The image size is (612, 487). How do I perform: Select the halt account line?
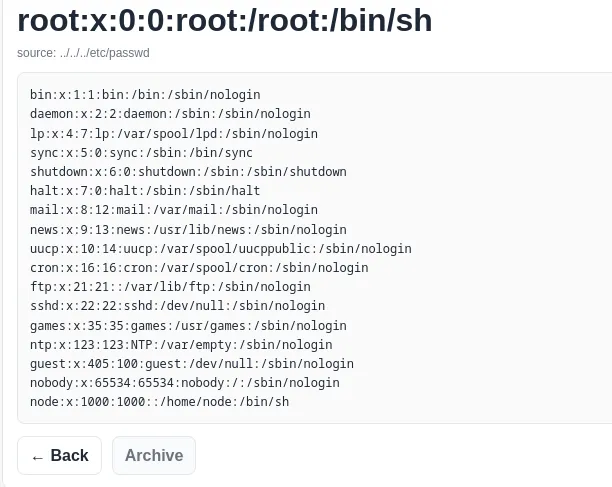tap(145, 191)
